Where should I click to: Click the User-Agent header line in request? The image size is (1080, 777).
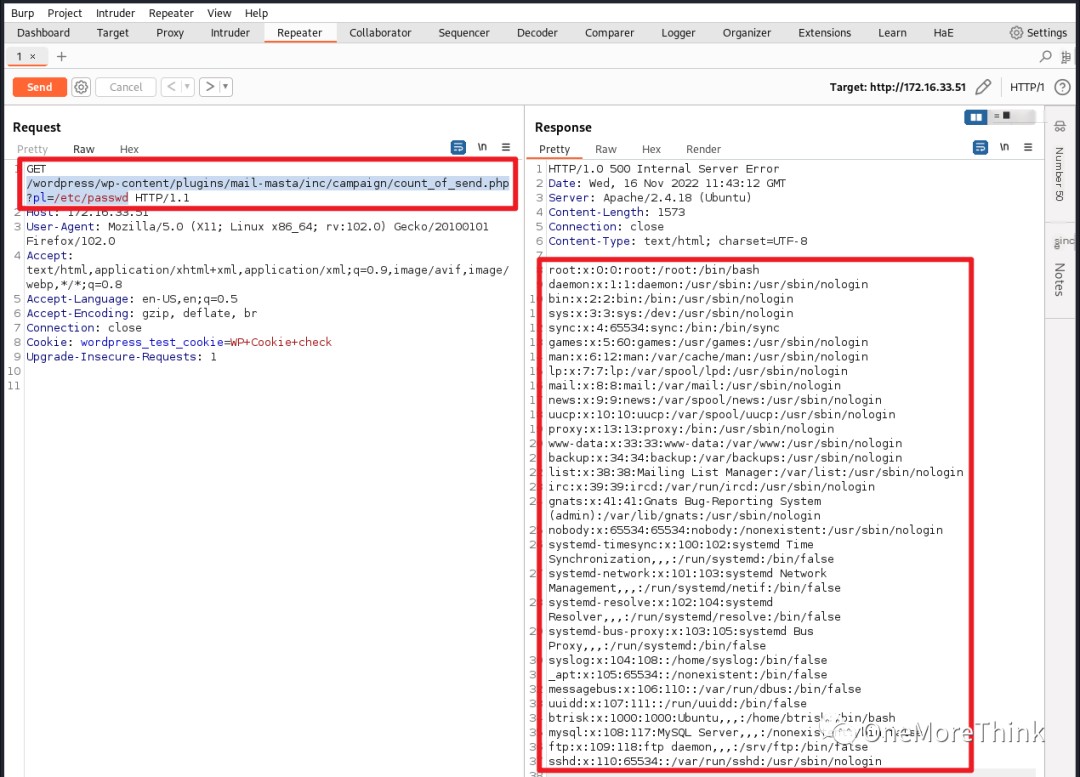pyautogui.click(x=258, y=234)
